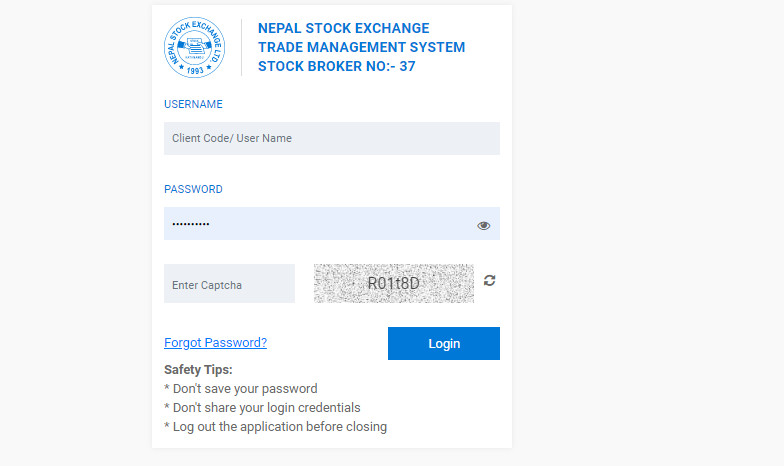Focus the Client Code/ User Name field
This screenshot has height=466, width=784.
click(x=332, y=138)
